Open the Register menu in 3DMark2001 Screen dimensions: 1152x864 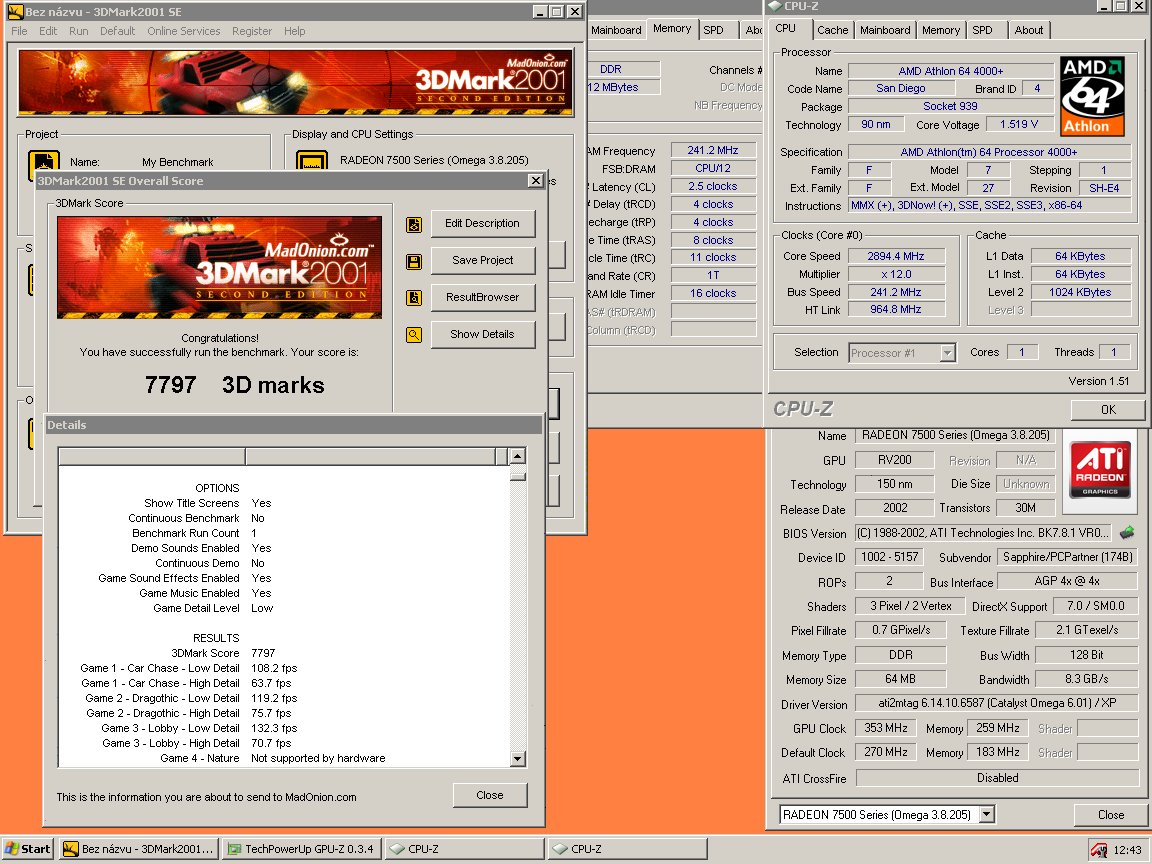pos(252,31)
